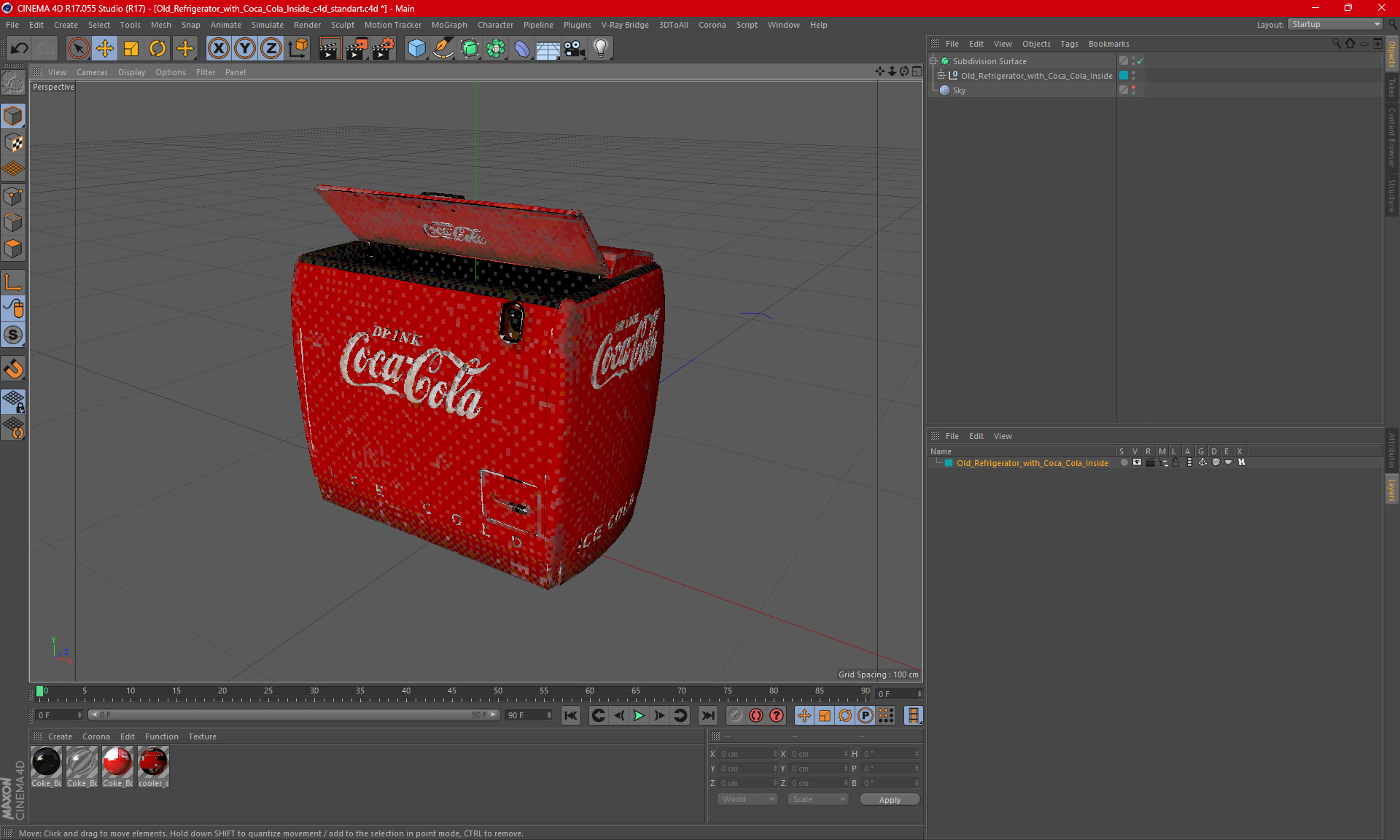Image resolution: width=1400 pixels, height=840 pixels.
Task: Make the object editable
Action: pyautogui.click(x=13, y=84)
